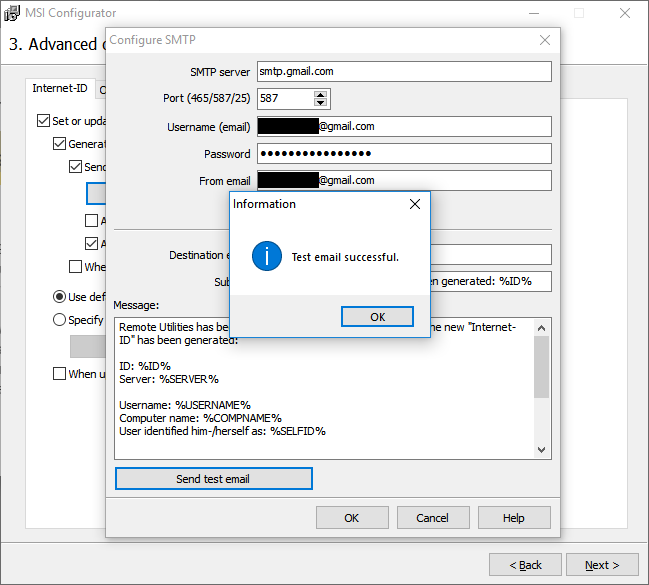649x585 pixels.
Task: Close the Configure SMTP dialog window
Action: 545,40
